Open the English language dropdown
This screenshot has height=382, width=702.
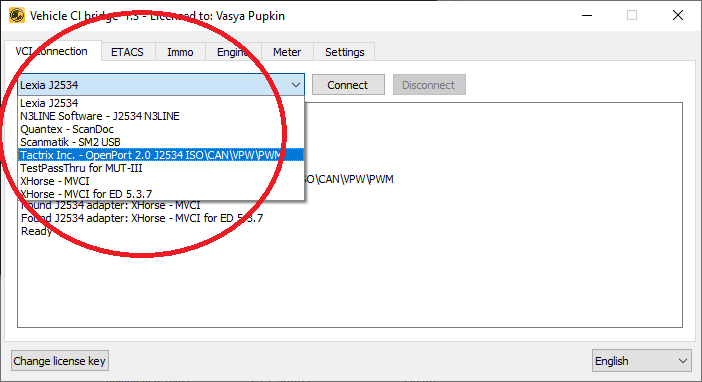642,361
